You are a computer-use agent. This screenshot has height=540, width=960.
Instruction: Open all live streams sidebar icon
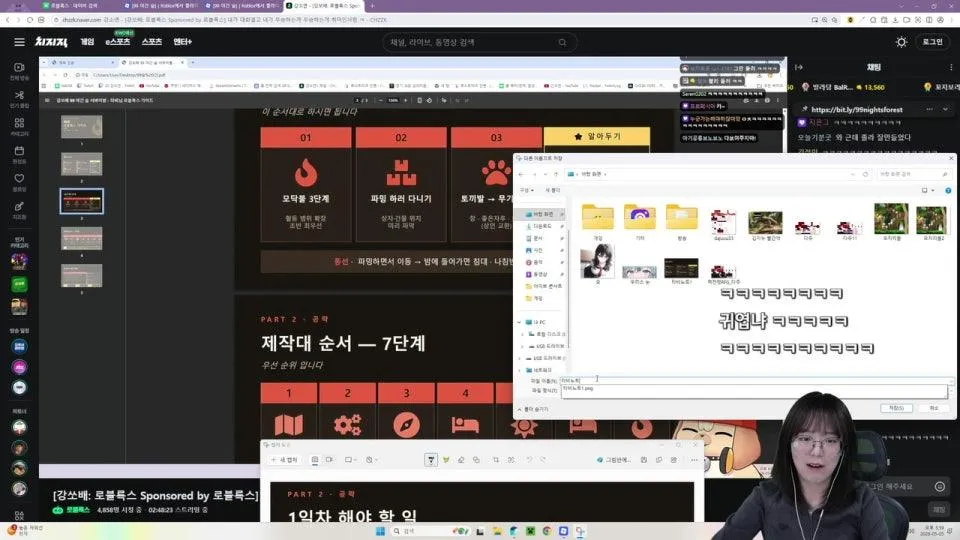[19, 67]
